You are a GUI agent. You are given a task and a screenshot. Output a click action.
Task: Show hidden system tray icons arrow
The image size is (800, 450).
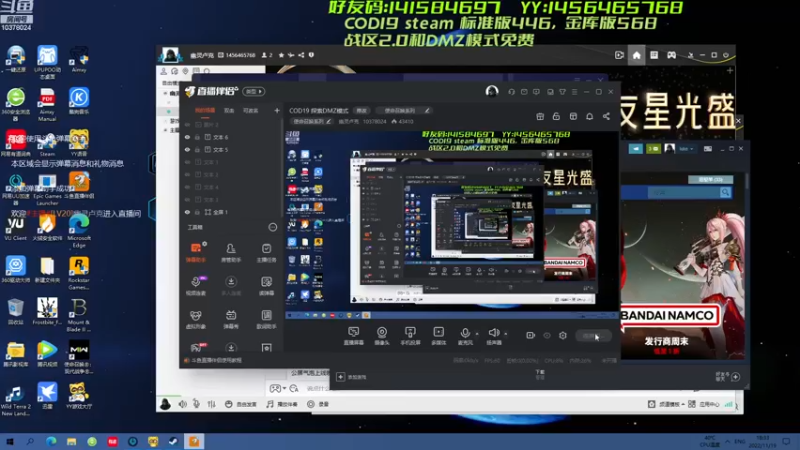point(728,441)
